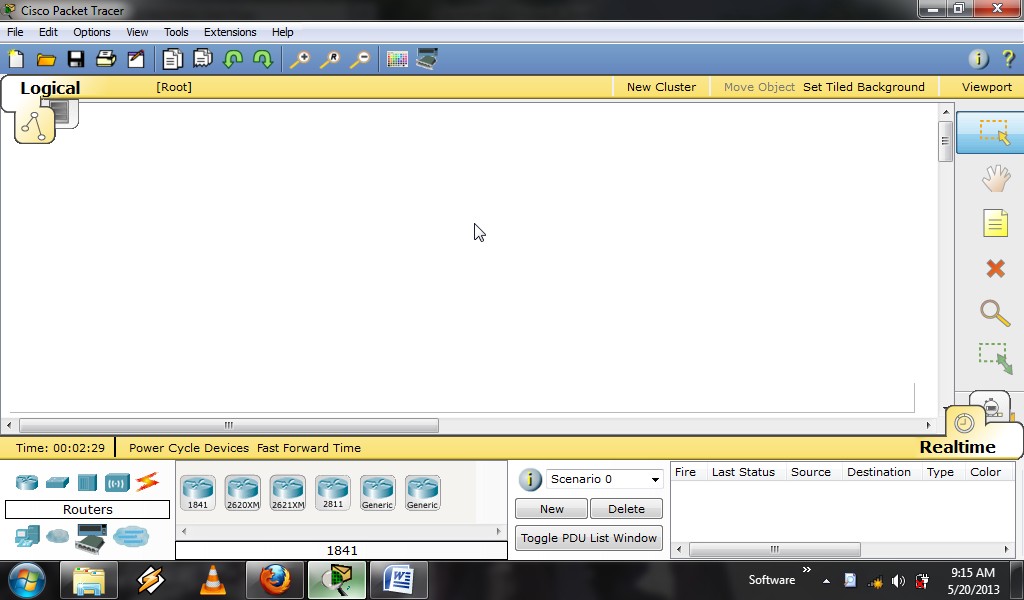Undo the last action with the left green arrow
This screenshot has width=1024, height=600.
point(232,59)
